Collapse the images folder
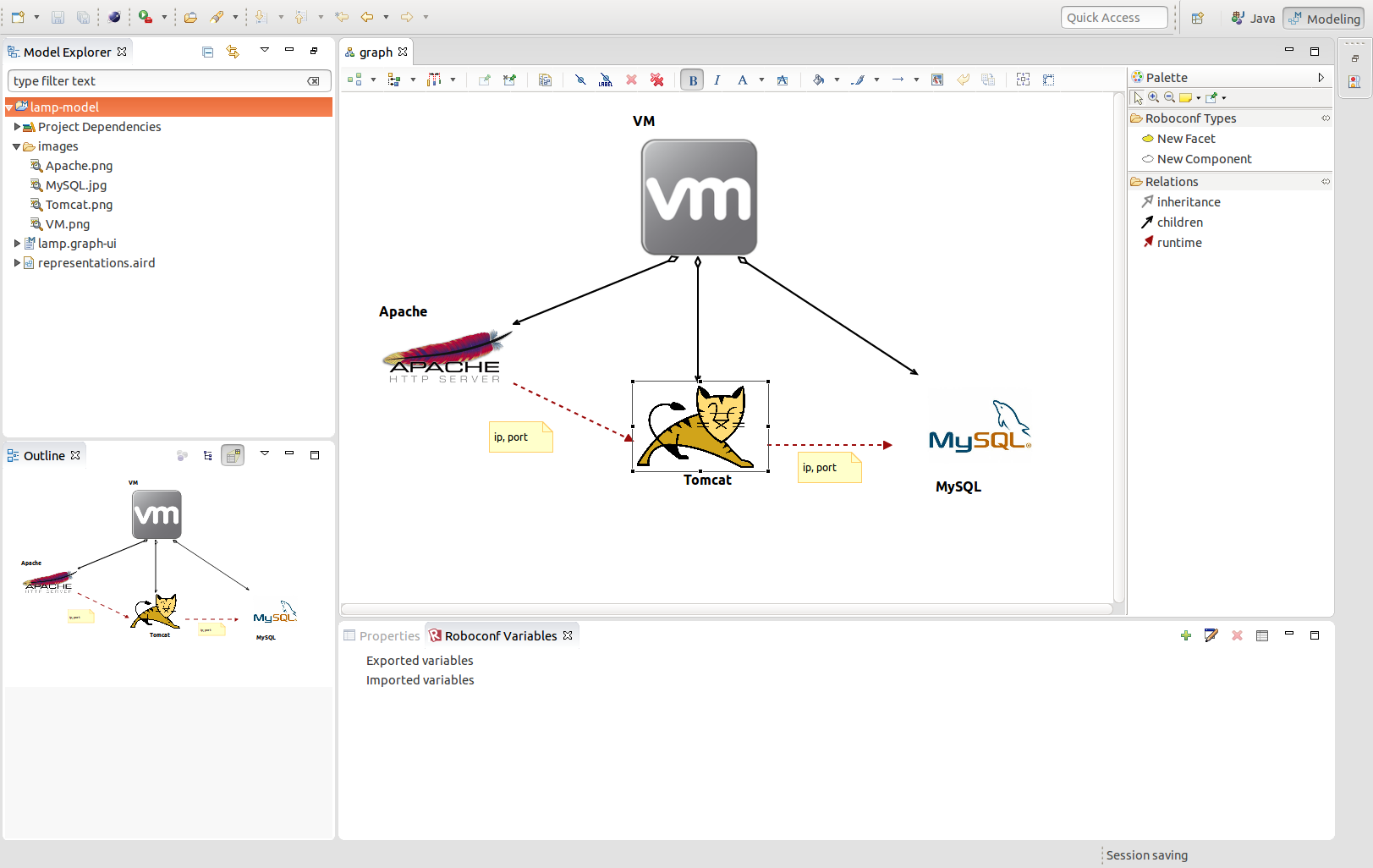The image size is (1373, 868). point(17,146)
